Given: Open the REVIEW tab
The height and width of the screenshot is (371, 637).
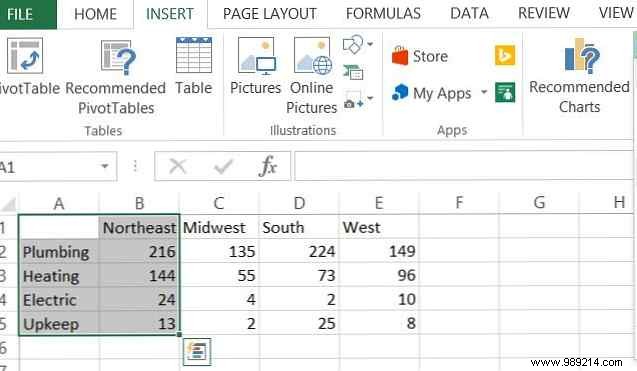Looking at the screenshot, I should [x=544, y=13].
